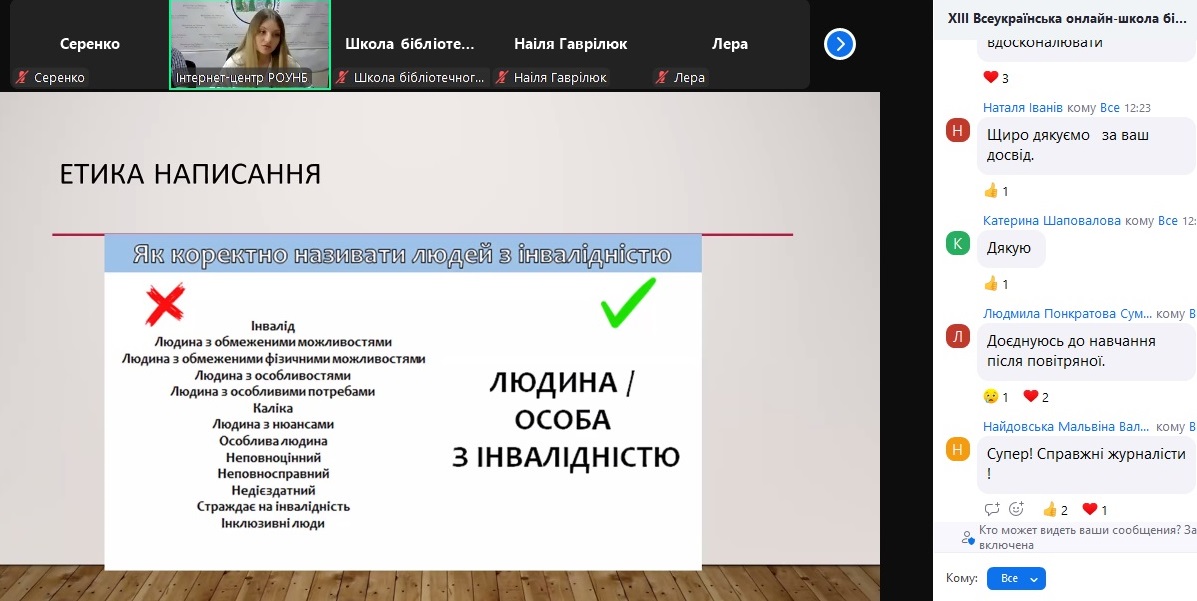The height and width of the screenshot is (601, 1197).
Task: Open the add reaction smiley under Супер message
Action: 1016,509
